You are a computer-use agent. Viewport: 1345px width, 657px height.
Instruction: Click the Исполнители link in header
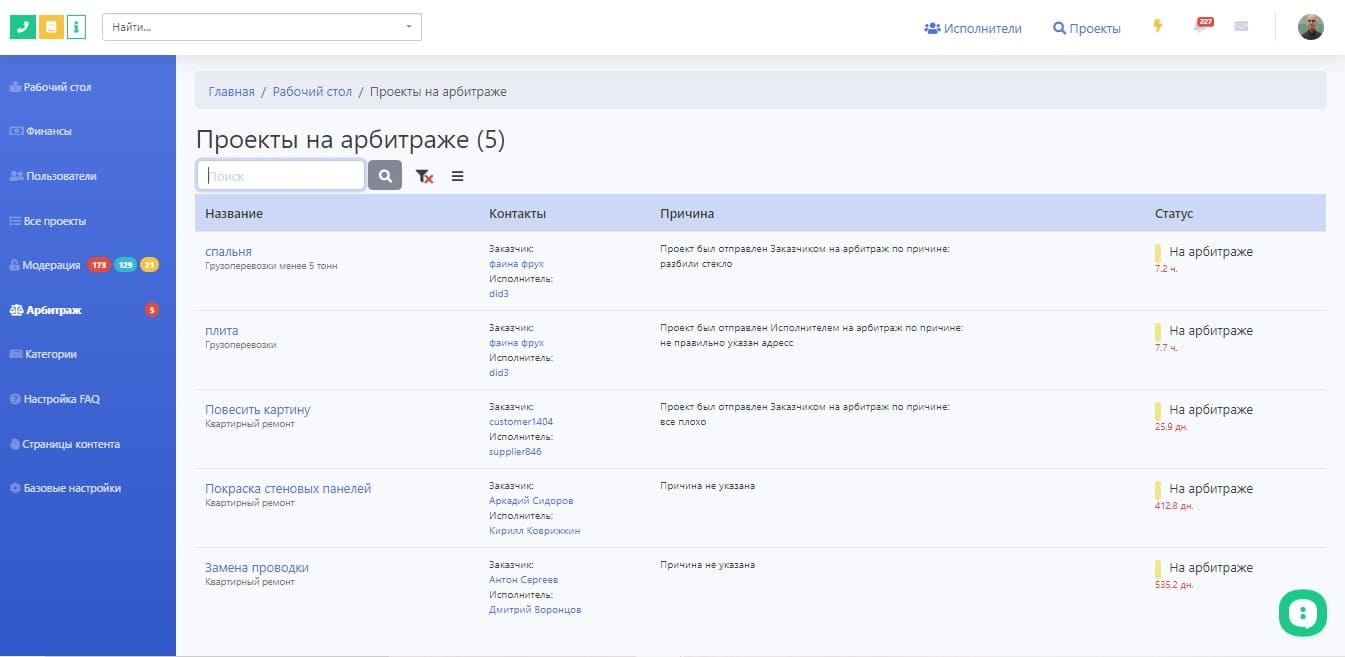[973, 29]
